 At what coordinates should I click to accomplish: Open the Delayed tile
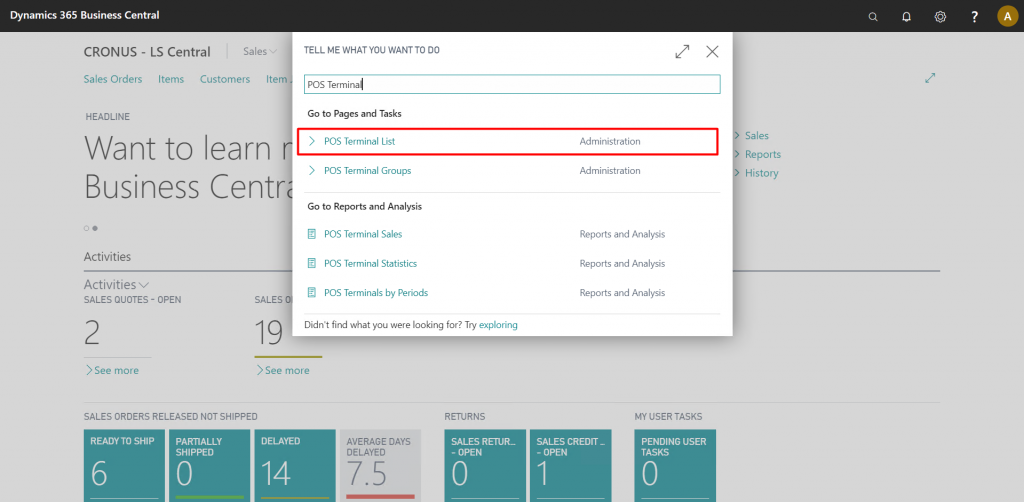click(x=295, y=465)
